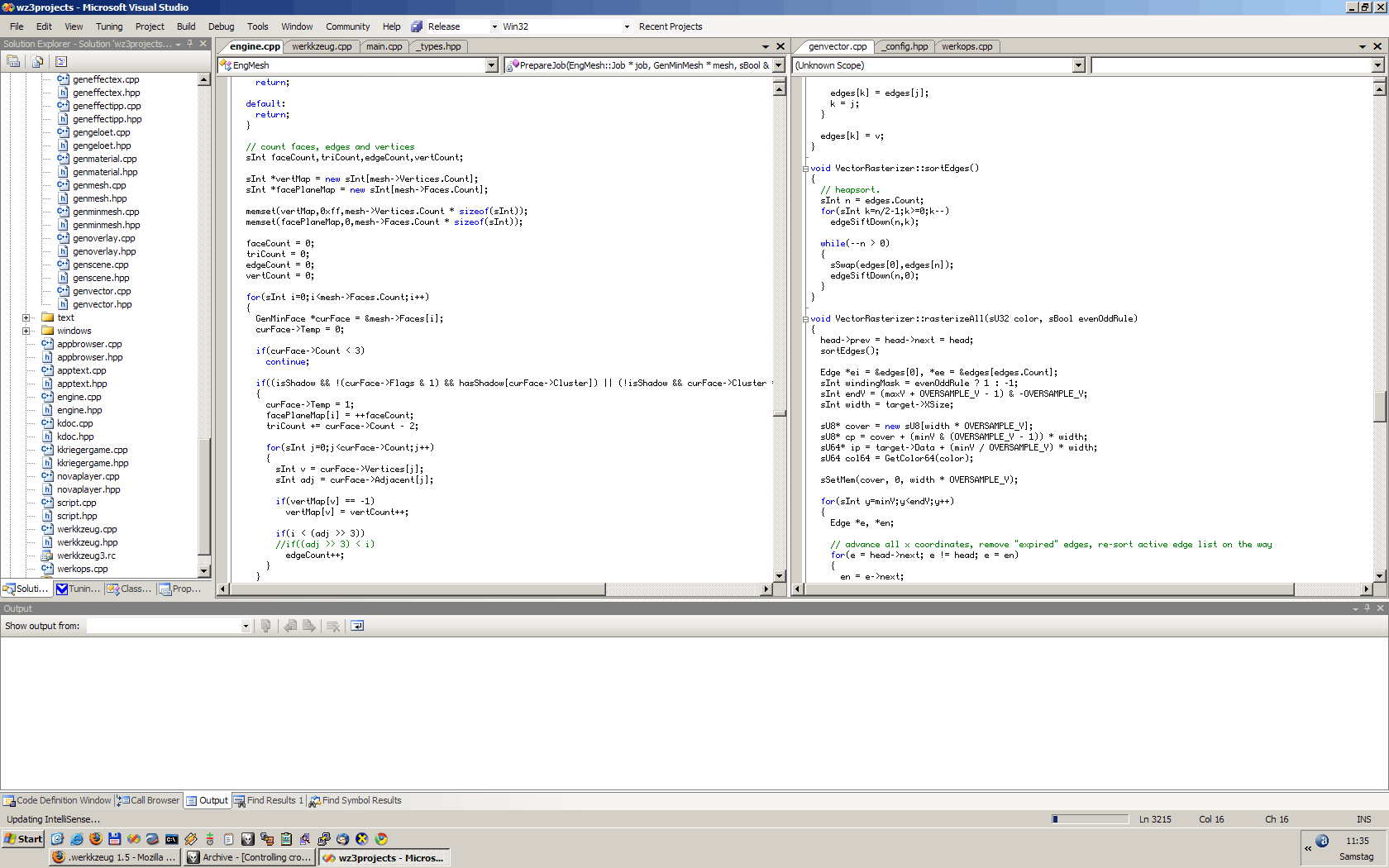
Task: Switch to werkops.cpp tab in right editor
Action: [x=967, y=46]
